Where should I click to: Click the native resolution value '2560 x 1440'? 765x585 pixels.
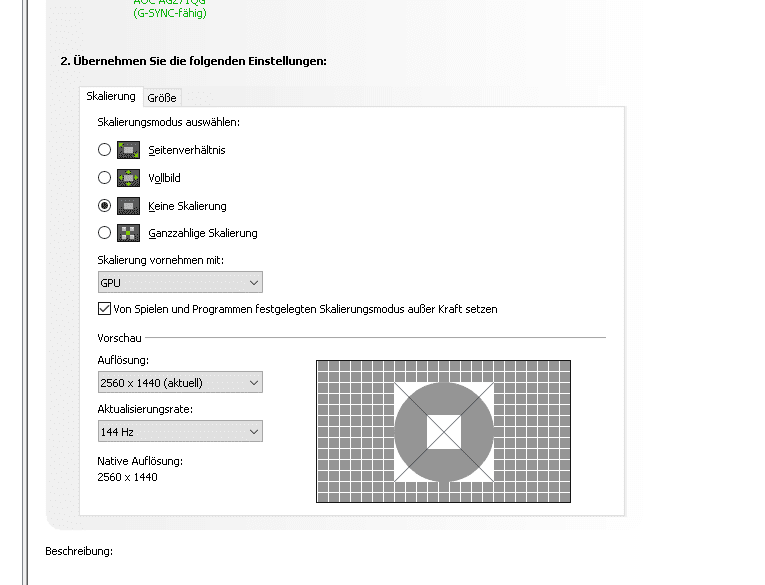pyautogui.click(x=127, y=477)
